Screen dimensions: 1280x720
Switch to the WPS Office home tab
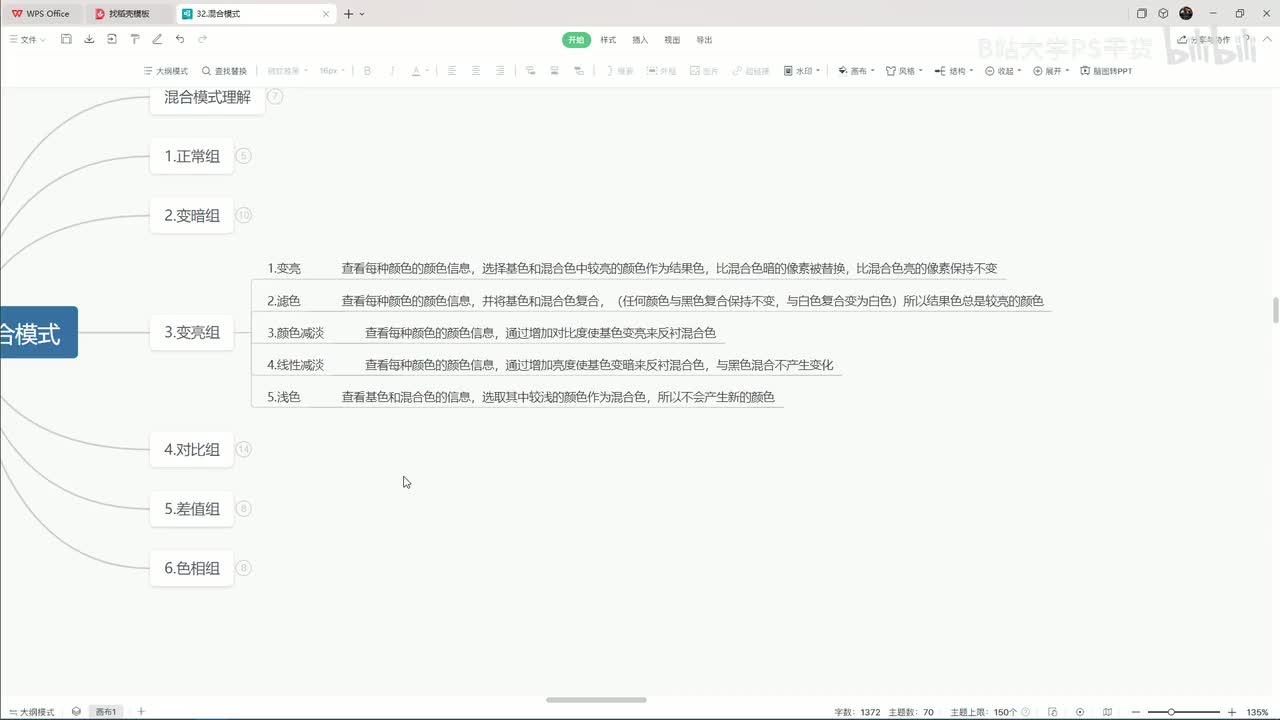tap(42, 14)
